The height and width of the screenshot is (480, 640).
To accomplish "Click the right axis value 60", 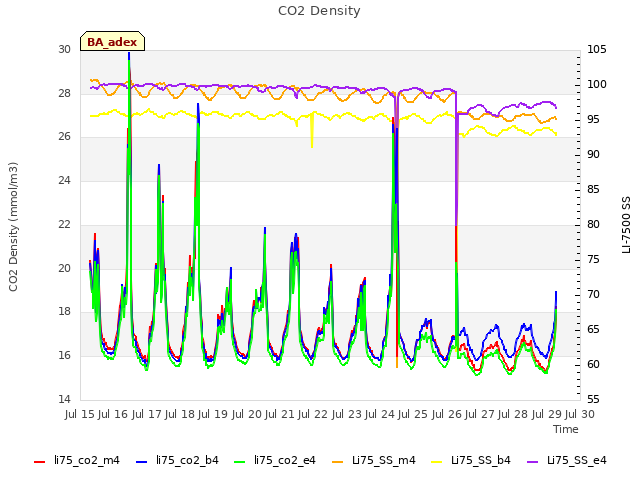I will pos(593,364).
